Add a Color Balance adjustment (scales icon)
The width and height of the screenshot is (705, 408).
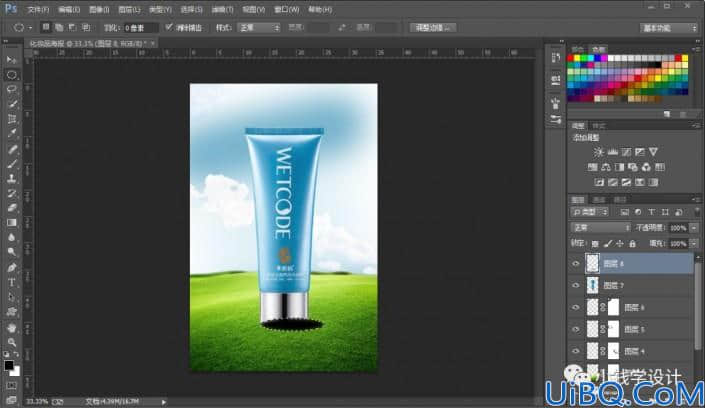pyautogui.click(x=606, y=167)
